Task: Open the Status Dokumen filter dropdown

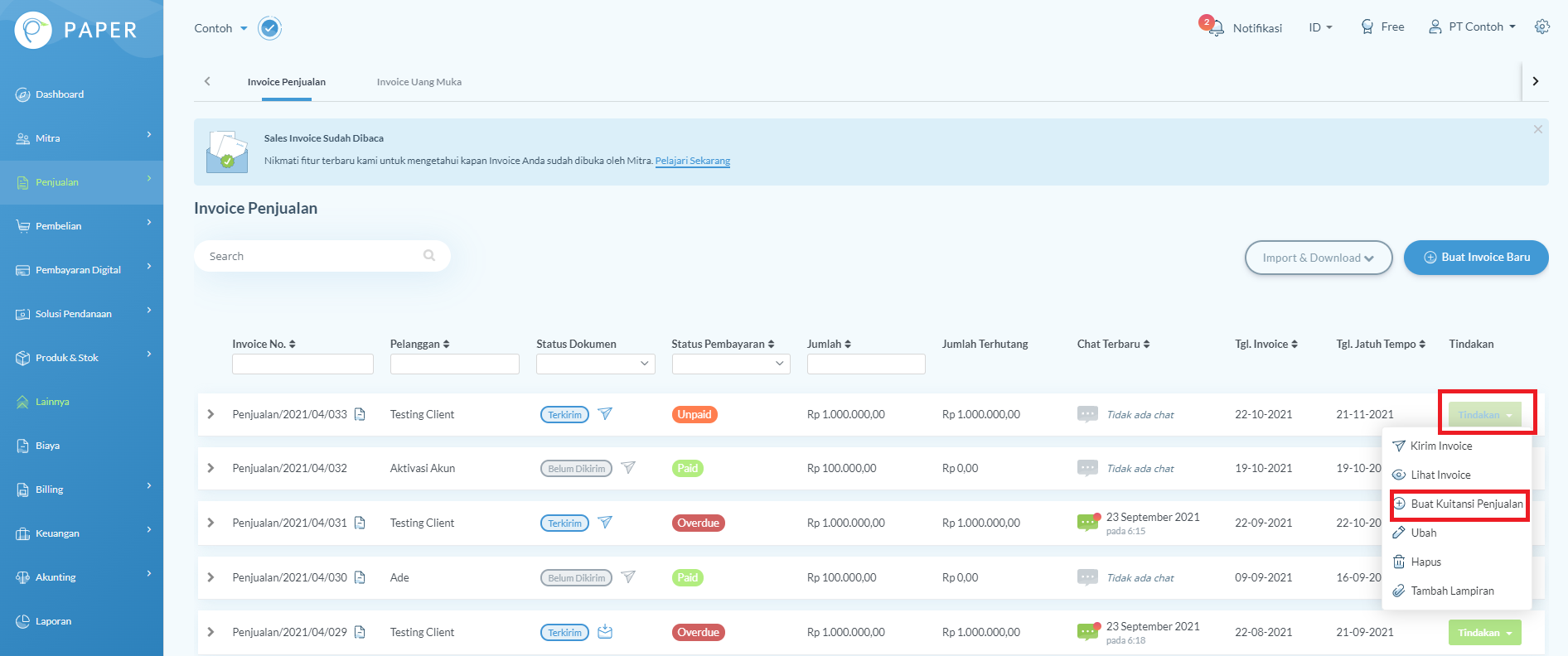Action: (x=595, y=364)
